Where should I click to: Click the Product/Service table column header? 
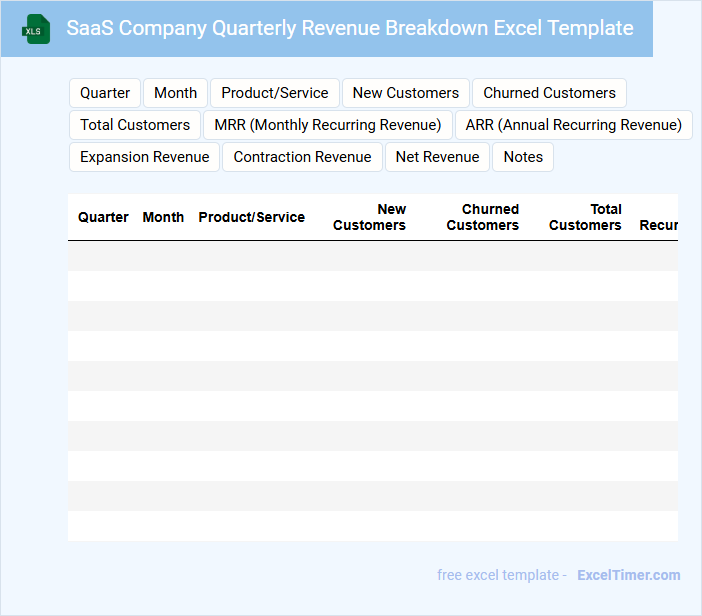(251, 217)
